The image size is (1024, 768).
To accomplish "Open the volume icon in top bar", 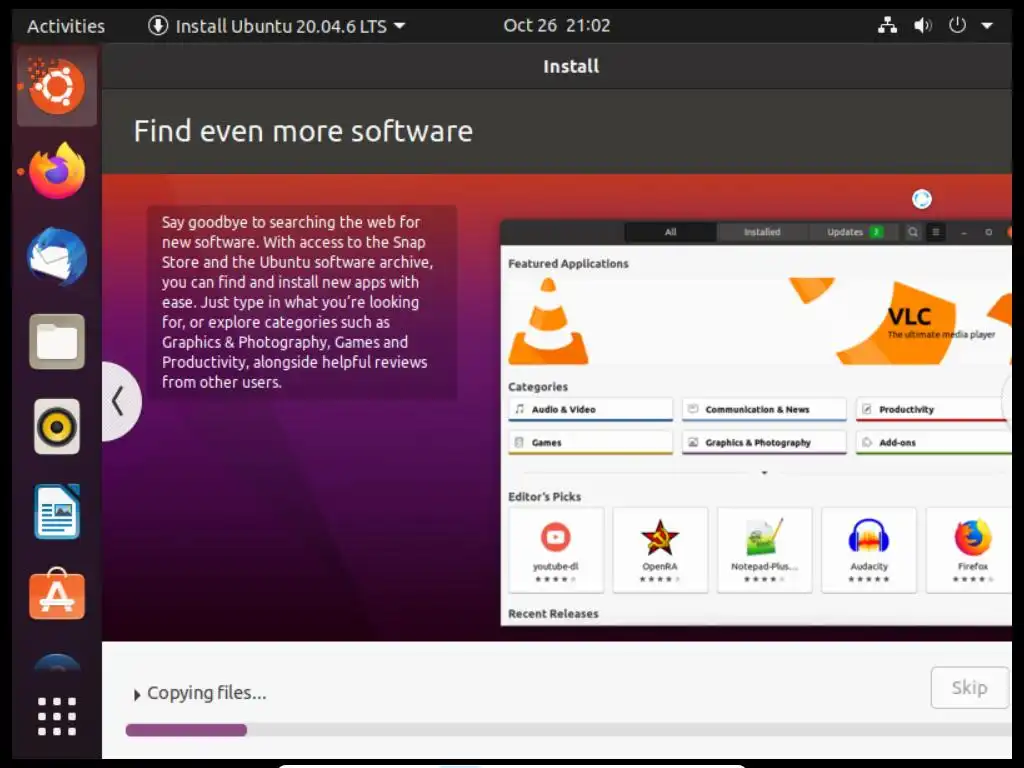I will 922,25.
